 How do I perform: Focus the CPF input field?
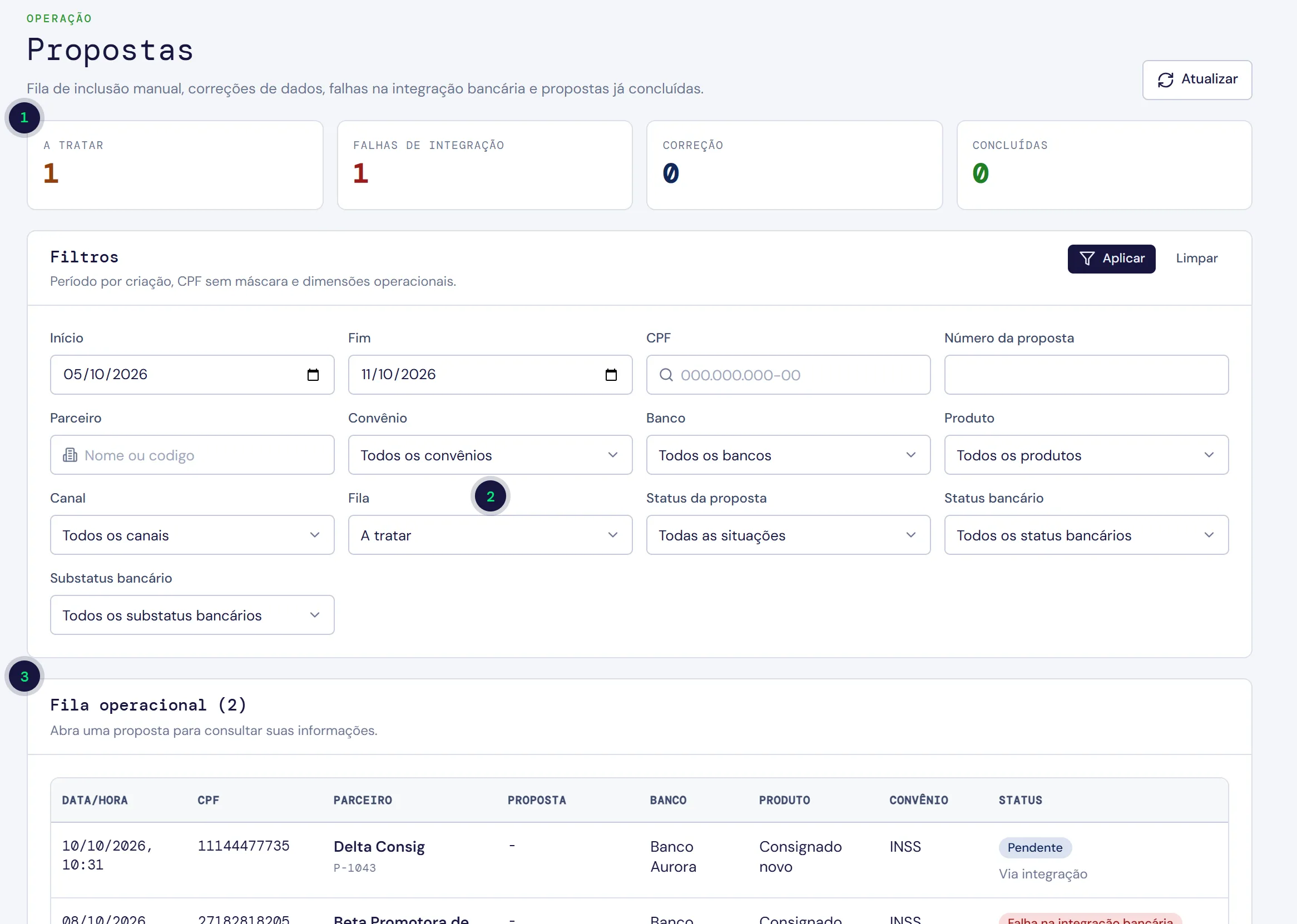[x=788, y=375]
